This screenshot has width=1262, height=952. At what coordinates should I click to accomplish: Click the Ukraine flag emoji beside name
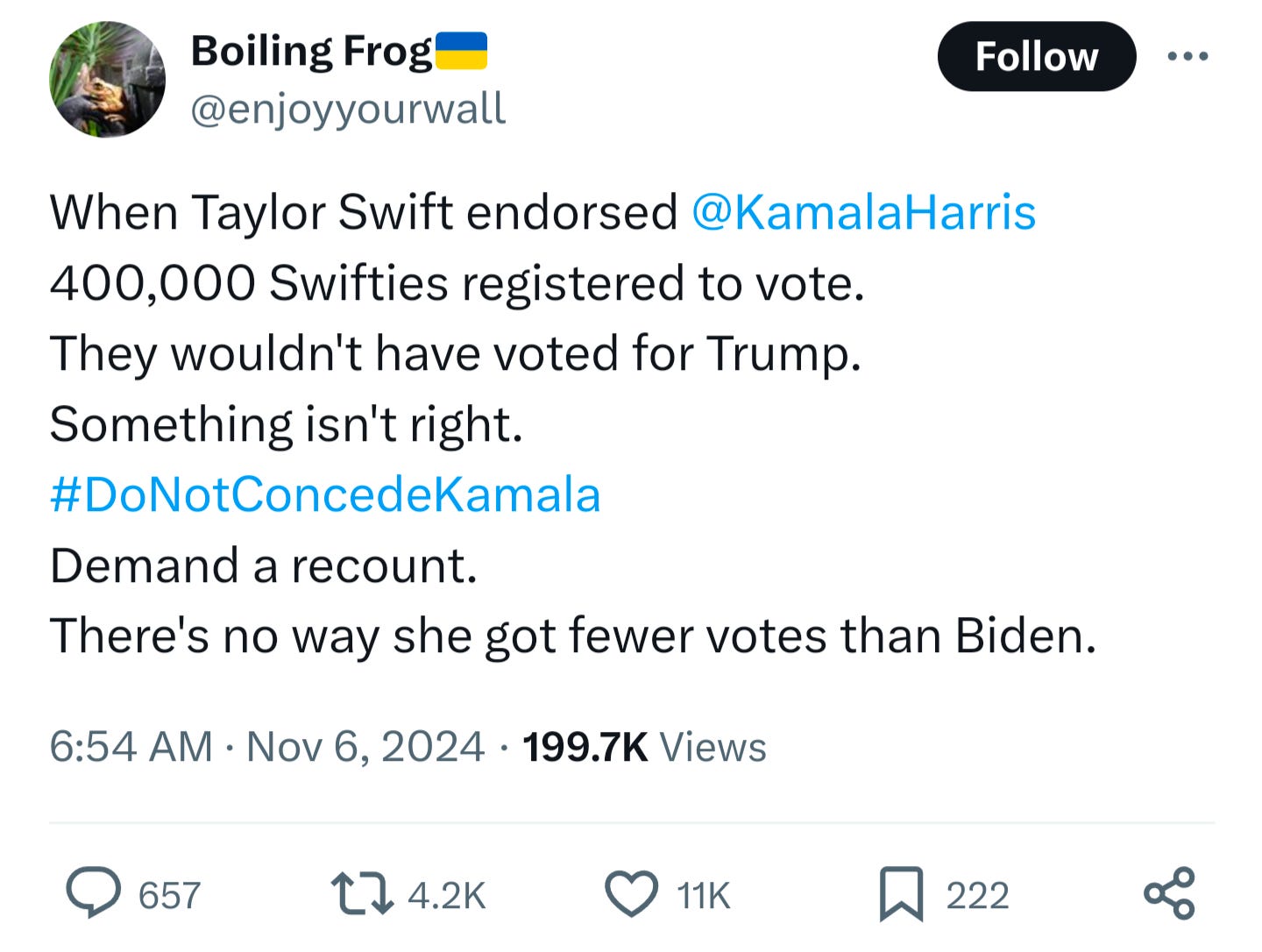[x=461, y=51]
